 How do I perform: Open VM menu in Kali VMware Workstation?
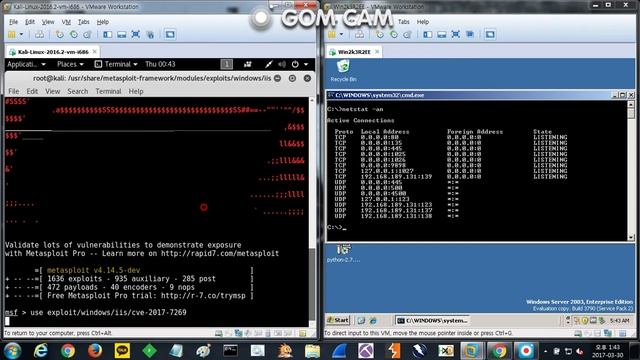point(66,22)
